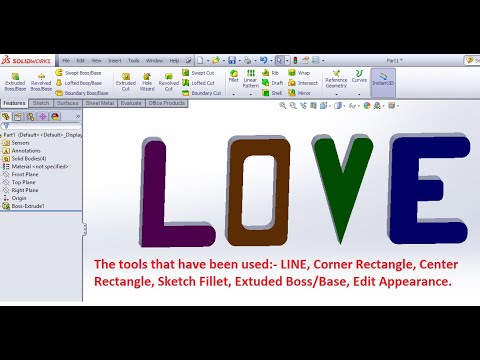Select the Linear Pattern tool

click(x=250, y=79)
